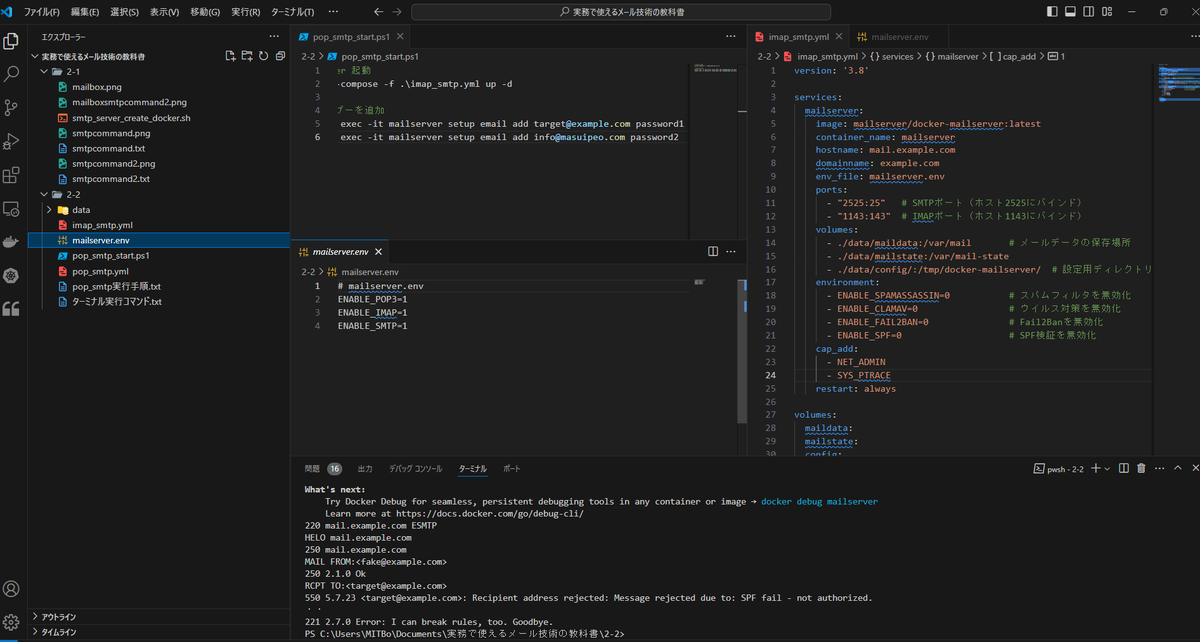Collapse the workspace root folder section
The height and width of the screenshot is (642, 1200).
pyautogui.click(x=35, y=57)
